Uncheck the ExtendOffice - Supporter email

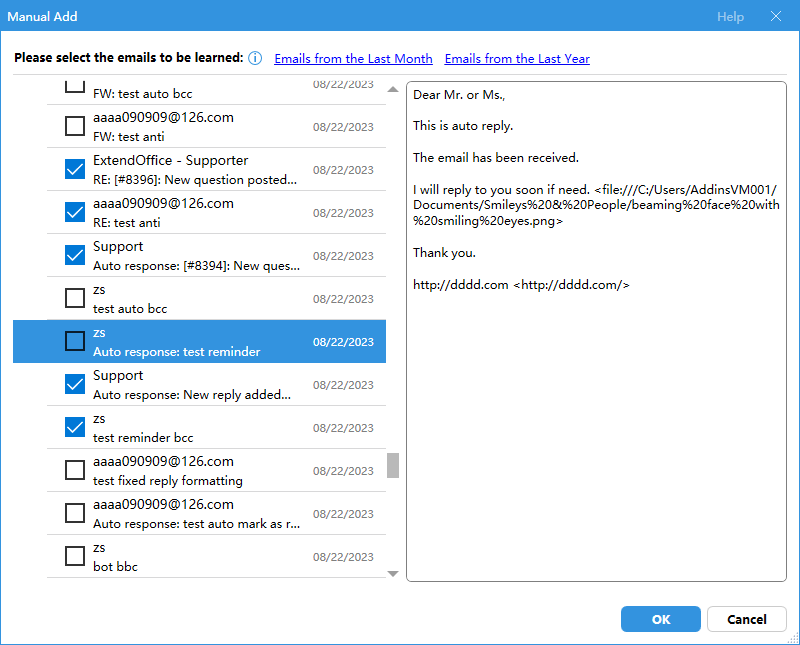point(75,169)
